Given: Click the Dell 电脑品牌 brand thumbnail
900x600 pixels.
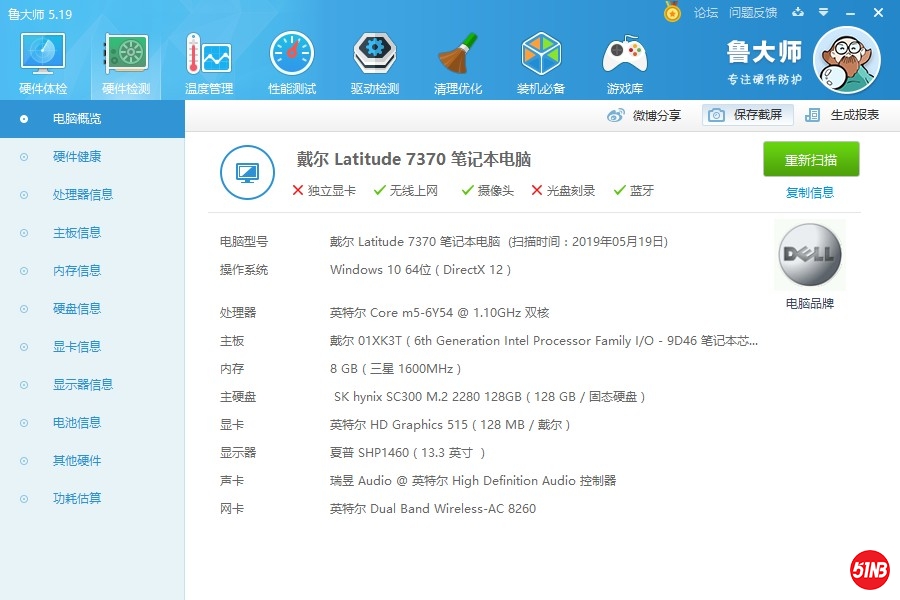Looking at the screenshot, I should [808, 254].
